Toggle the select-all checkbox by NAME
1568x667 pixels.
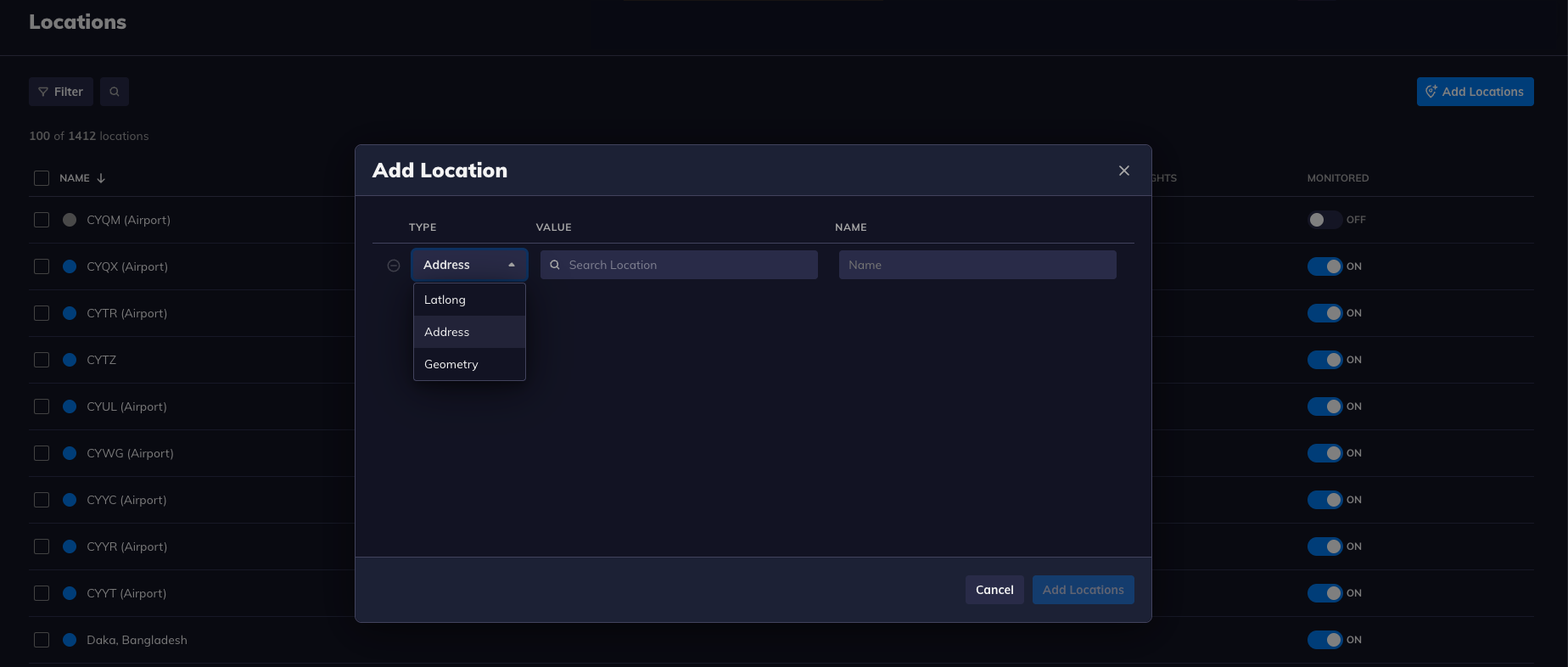pos(42,178)
